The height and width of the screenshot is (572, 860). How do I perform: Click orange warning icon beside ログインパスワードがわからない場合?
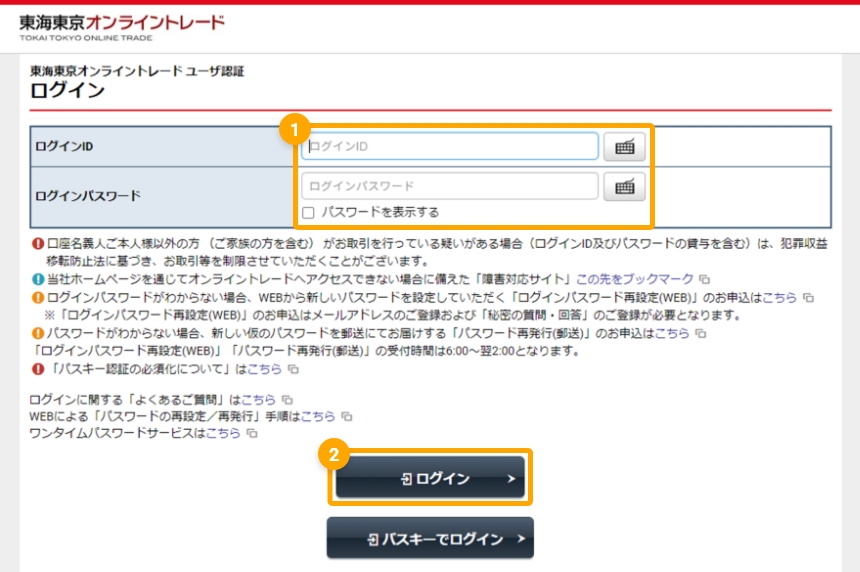tap(38, 298)
